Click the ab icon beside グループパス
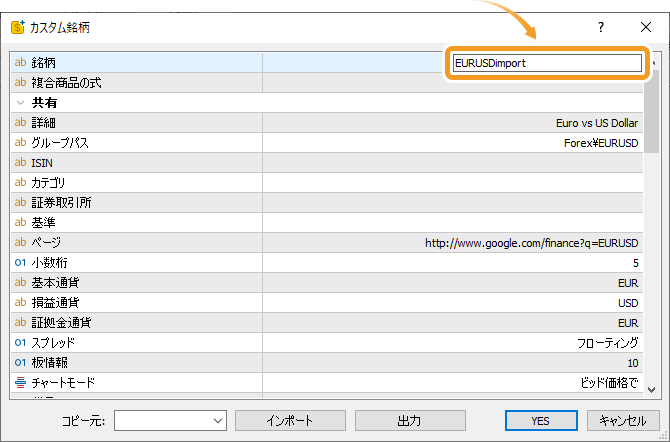The height and width of the screenshot is (442, 670). (21, 142)
